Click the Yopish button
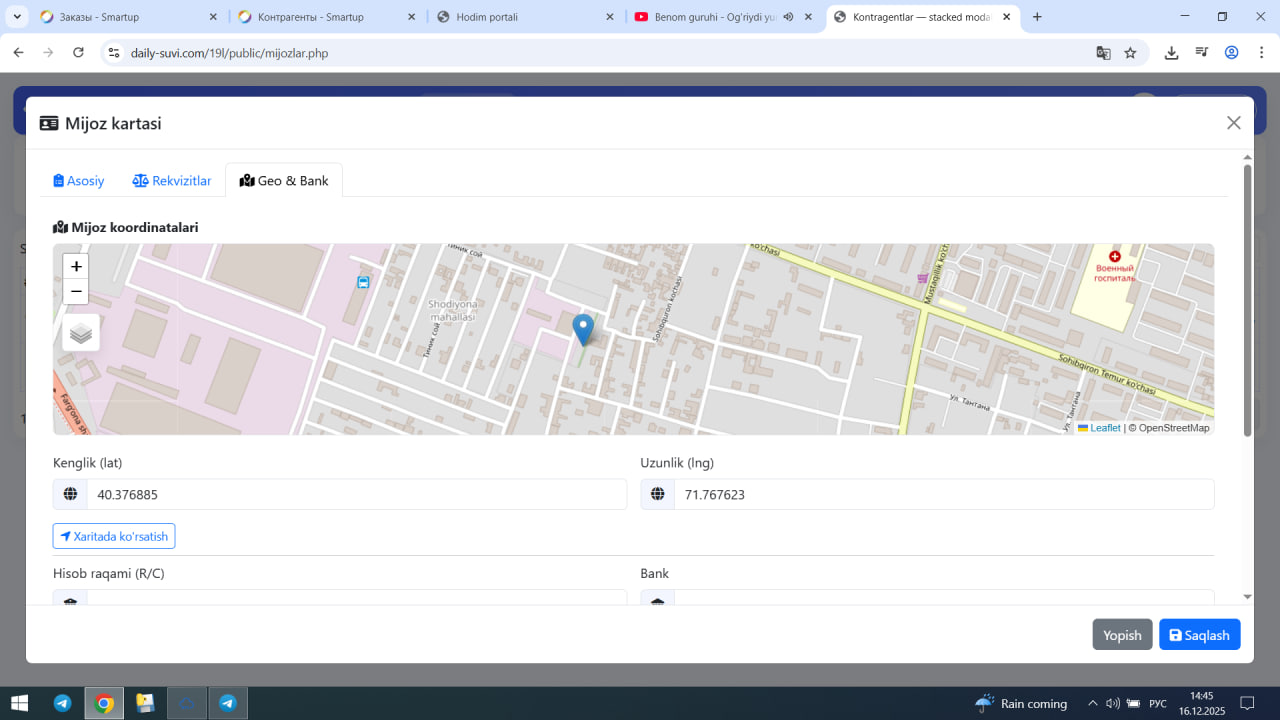This screenshot has width=1280, height=720. pyautogui.click(x=1122, y=635)
